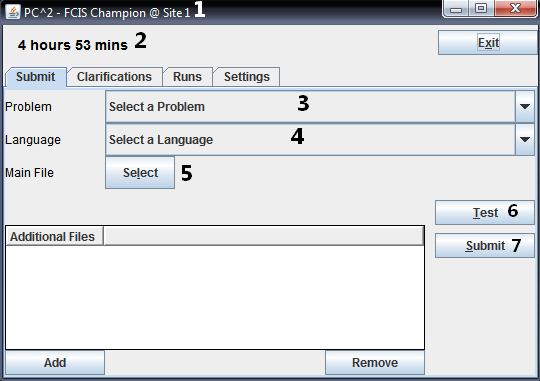Expand the Language dropdown arrow

point(525,140)
